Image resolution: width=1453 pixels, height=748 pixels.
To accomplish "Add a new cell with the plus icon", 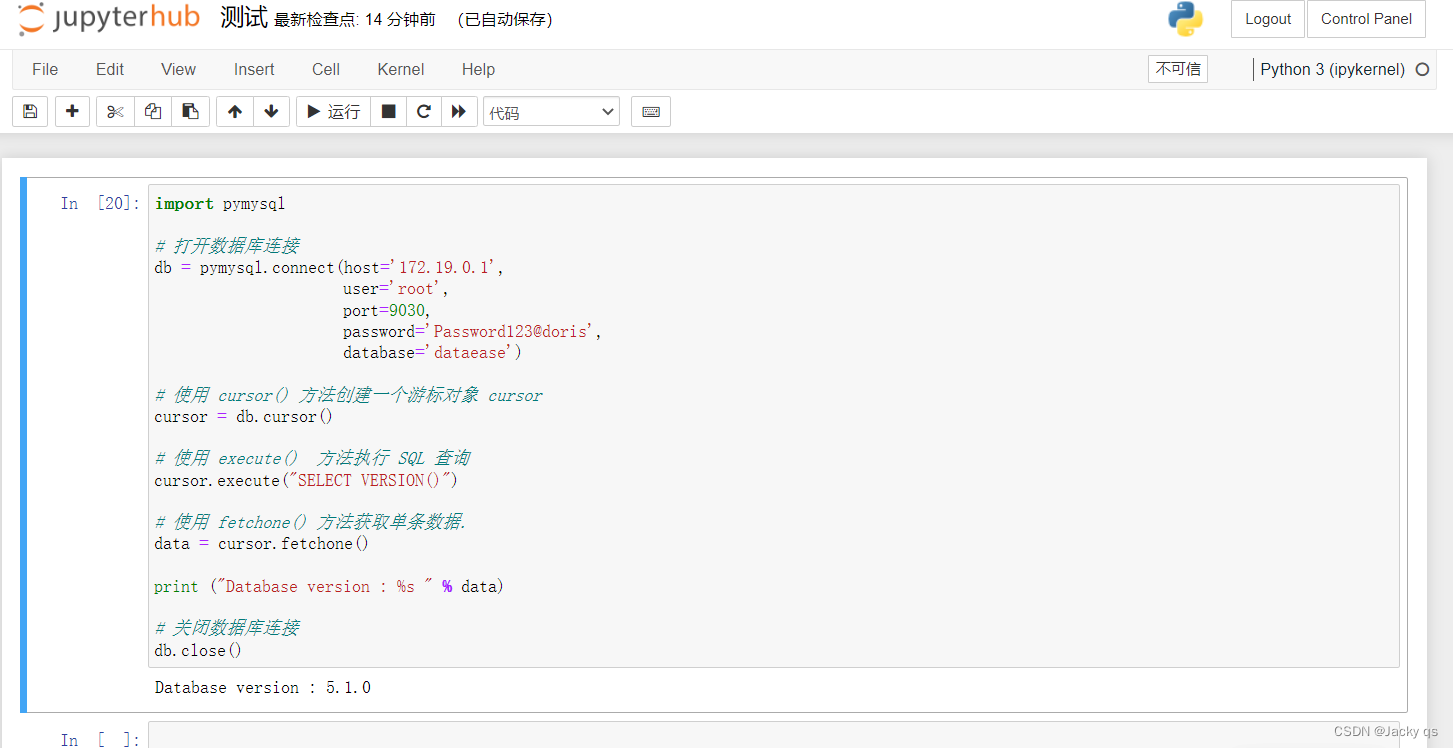I will click(71, 111).
